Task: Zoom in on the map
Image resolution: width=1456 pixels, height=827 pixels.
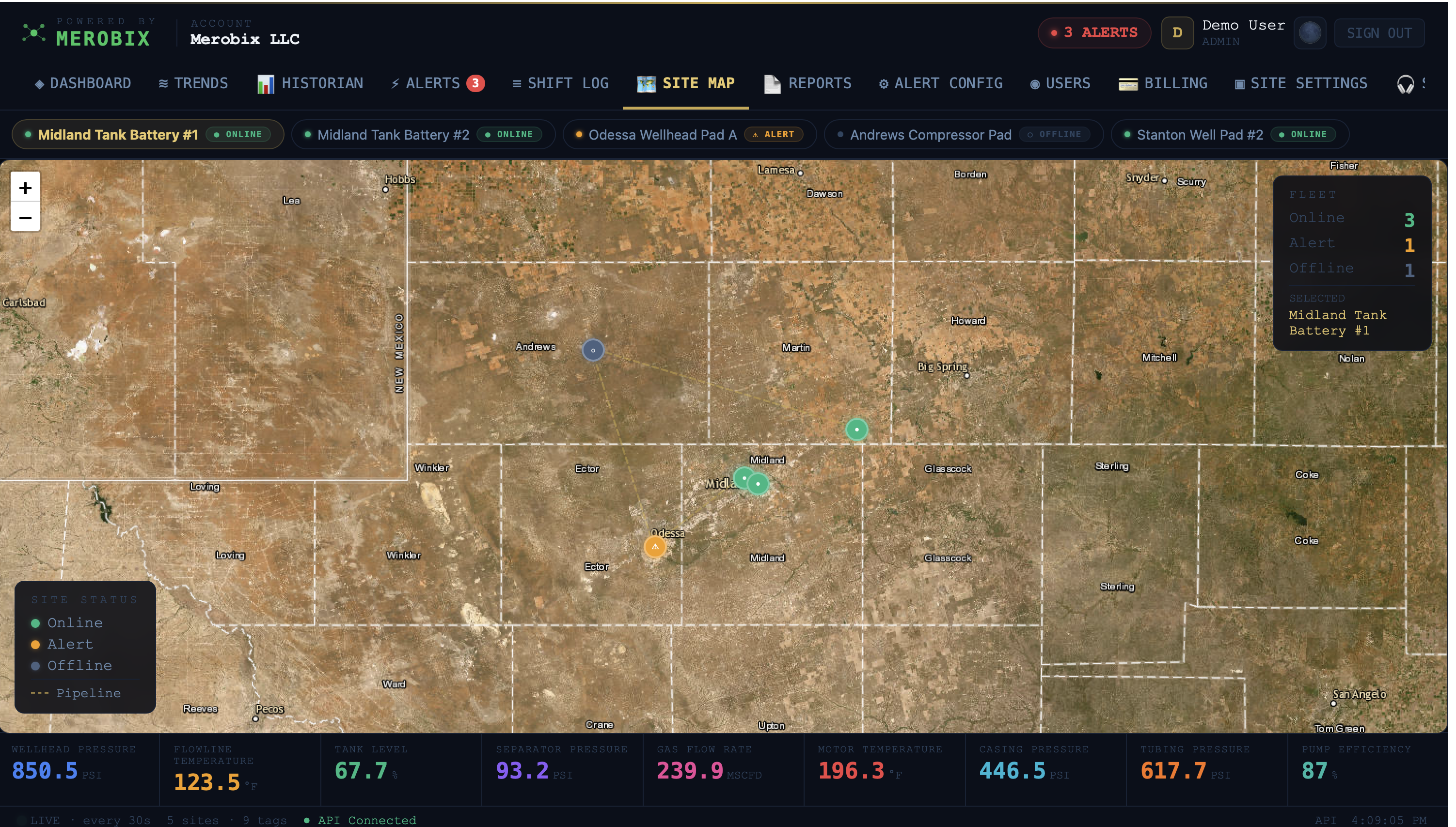Action: coord(25,187)
